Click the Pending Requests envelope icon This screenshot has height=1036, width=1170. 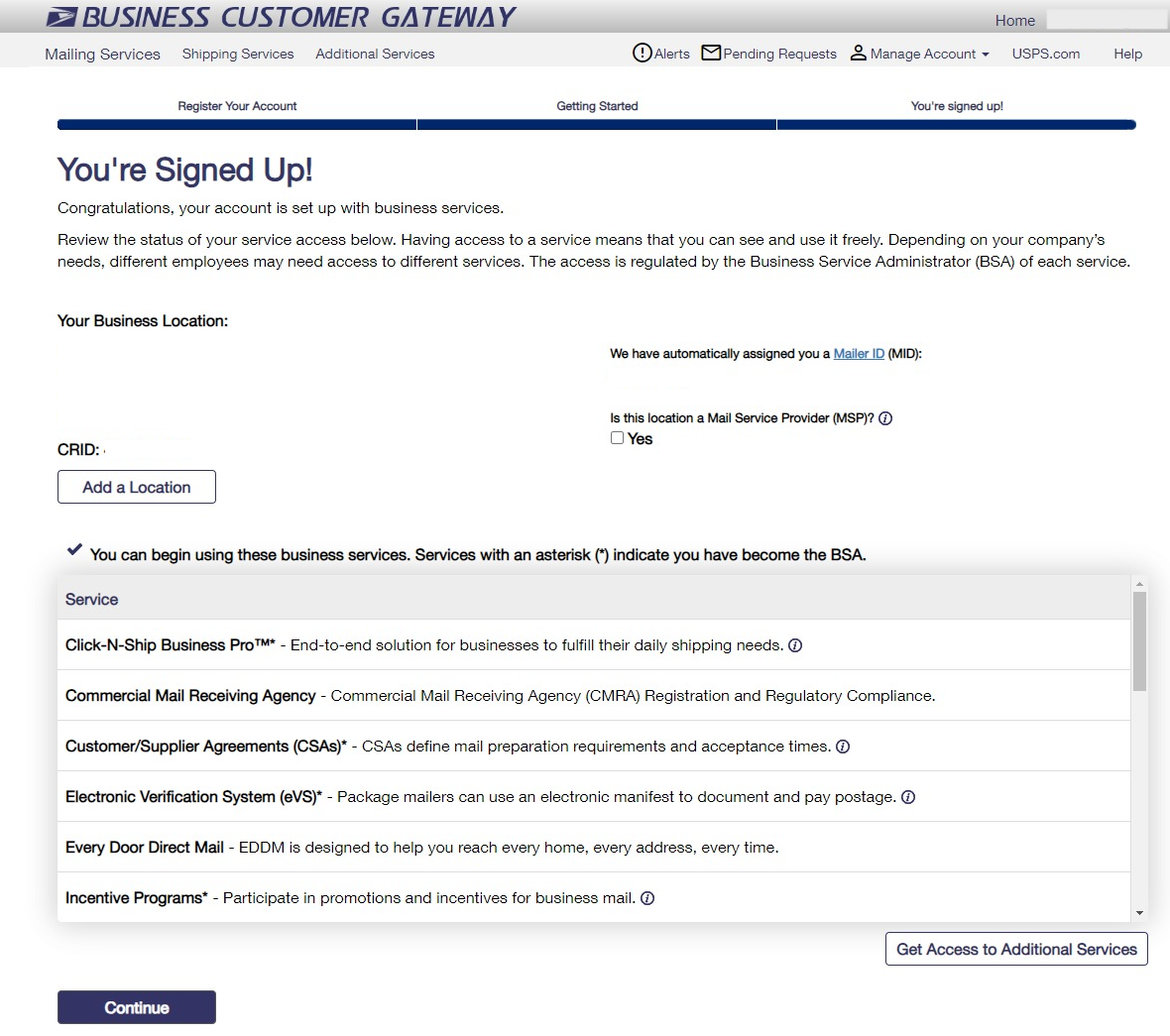pyautogui.click(x=711, y=53)
